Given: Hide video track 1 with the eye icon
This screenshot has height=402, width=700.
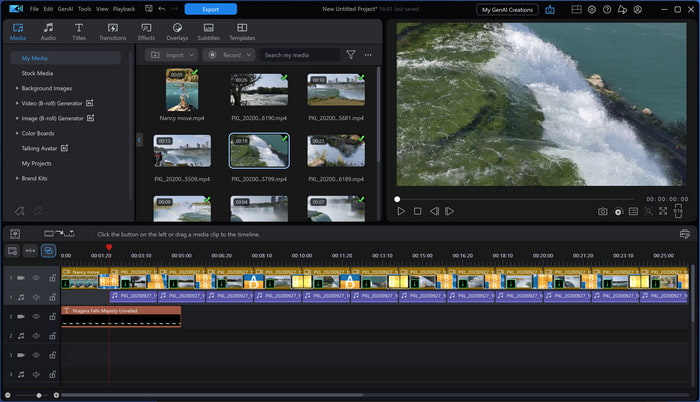Looking at the screenshot, I should point(36,277).
